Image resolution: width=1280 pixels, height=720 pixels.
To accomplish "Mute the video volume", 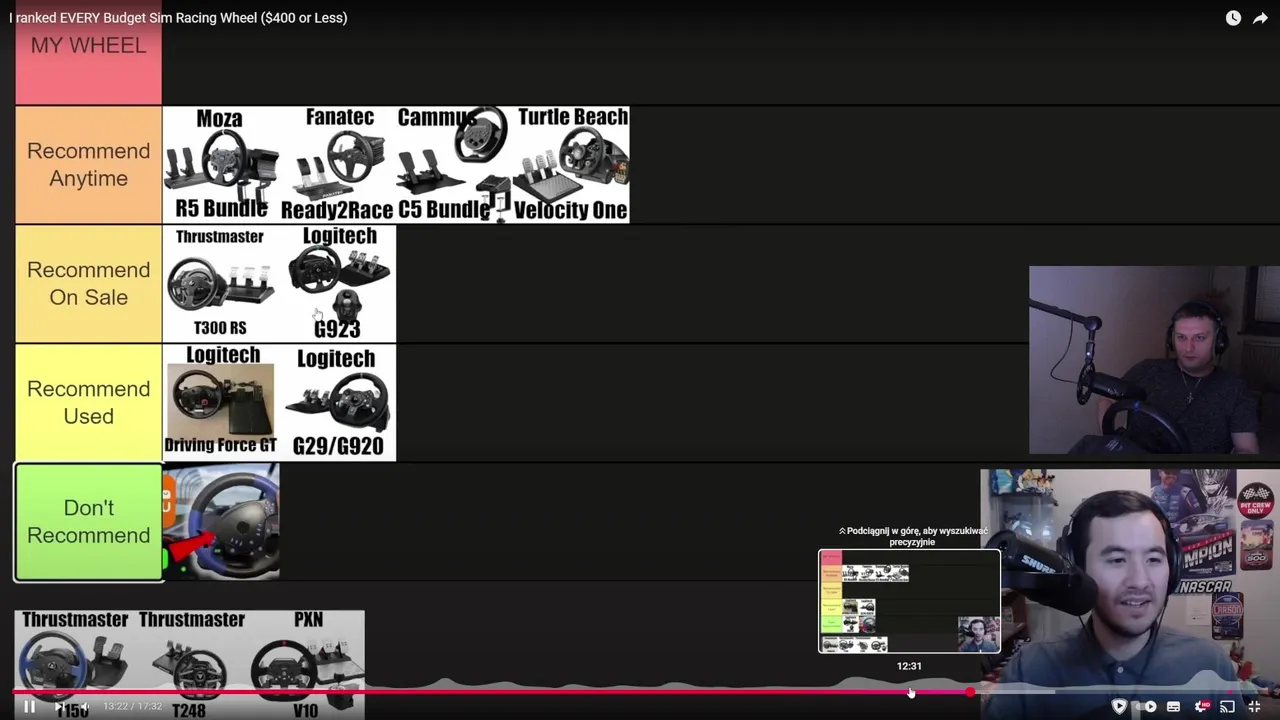I will pyautogui.click(x=84, y=707).
